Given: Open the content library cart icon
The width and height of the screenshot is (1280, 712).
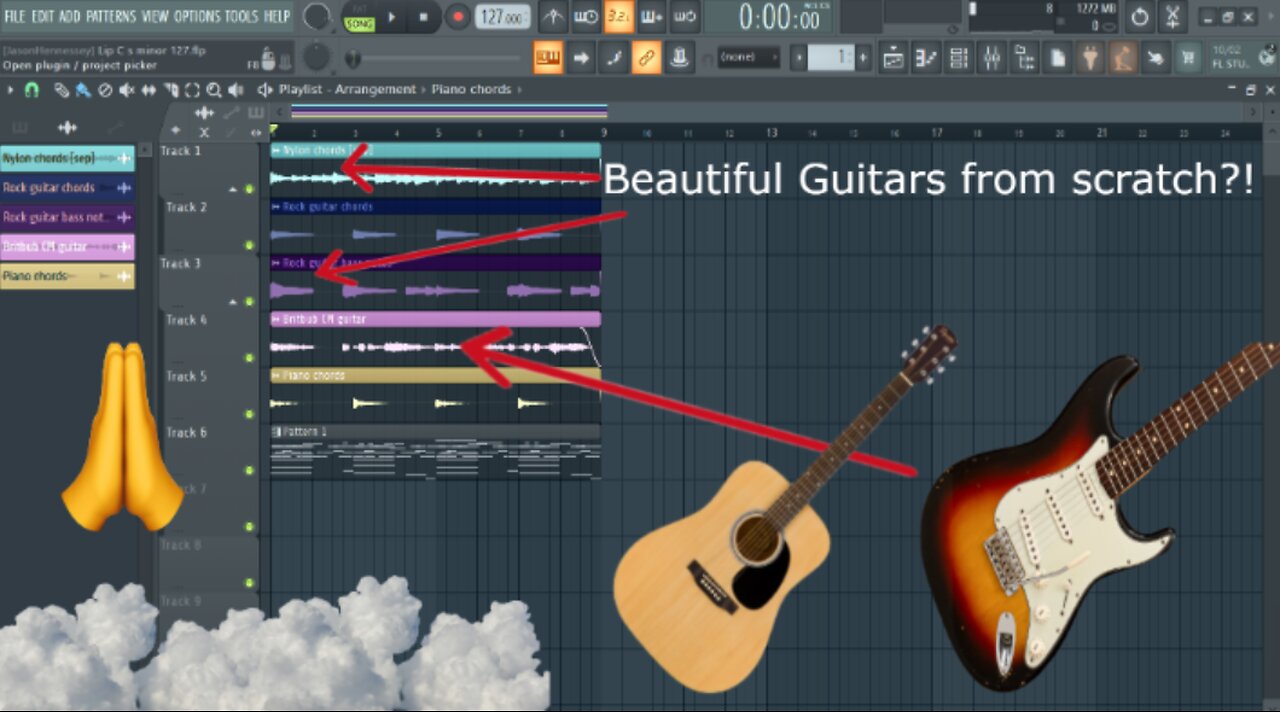Looking at the screenshot, I should (1190, 58).
